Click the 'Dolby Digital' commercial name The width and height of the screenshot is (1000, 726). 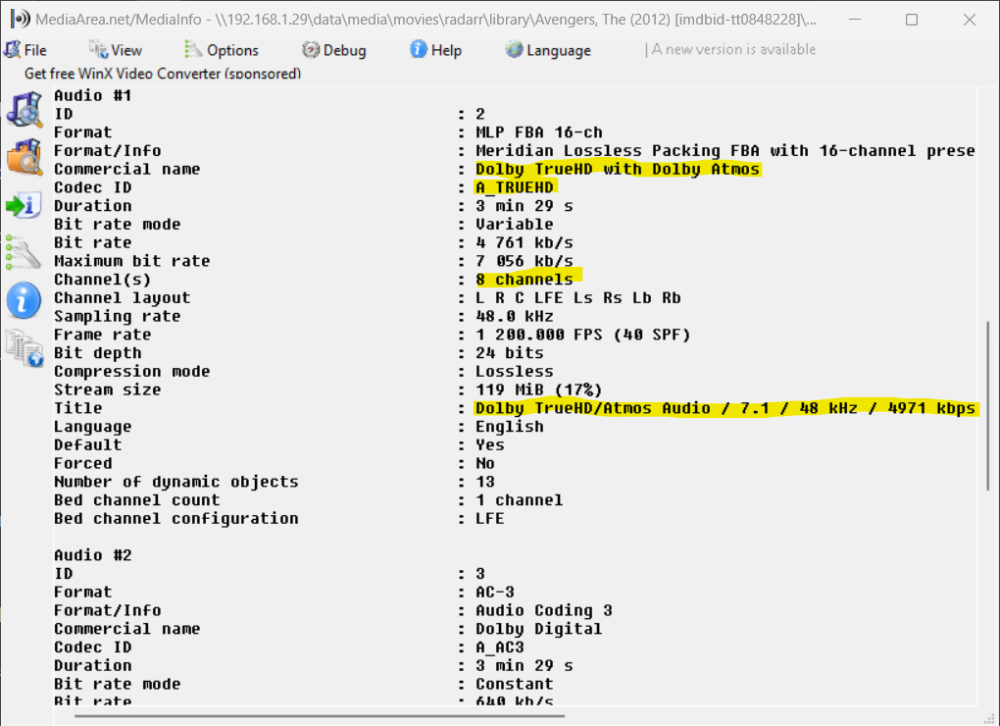point(539,629)
